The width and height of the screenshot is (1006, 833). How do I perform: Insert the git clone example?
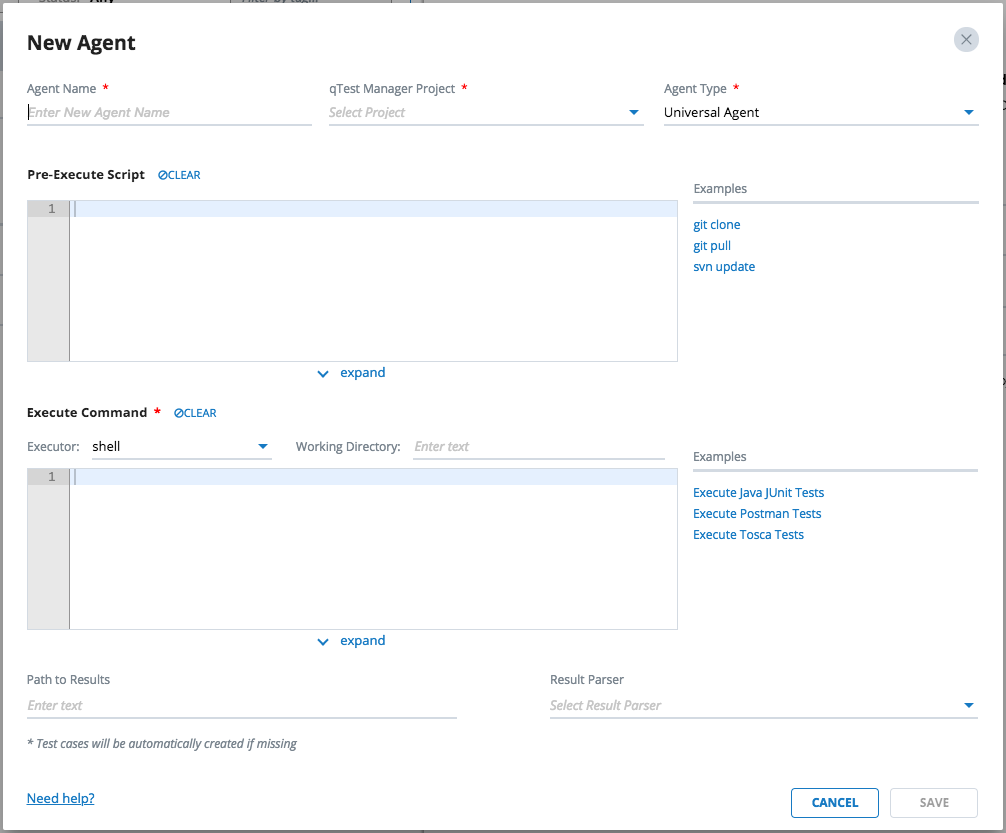point(717,225)
